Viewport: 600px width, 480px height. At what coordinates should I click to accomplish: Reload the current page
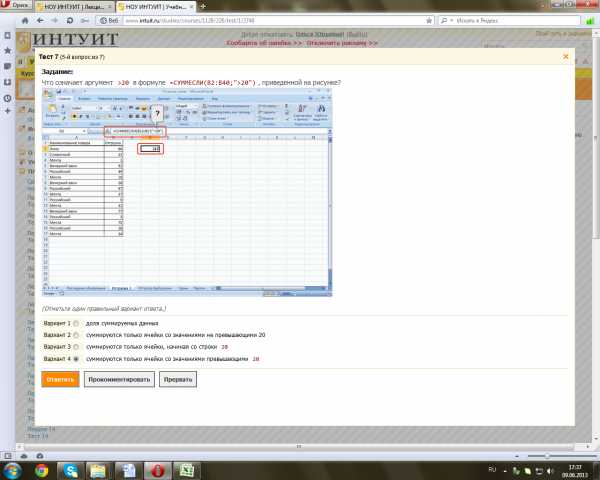point(70,20)
